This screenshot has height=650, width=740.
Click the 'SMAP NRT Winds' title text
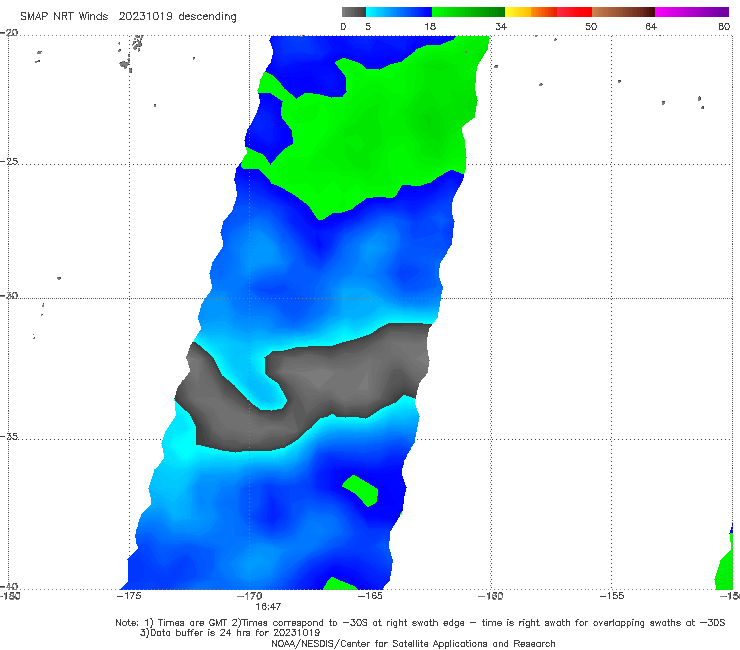click(x=64, y=17)
